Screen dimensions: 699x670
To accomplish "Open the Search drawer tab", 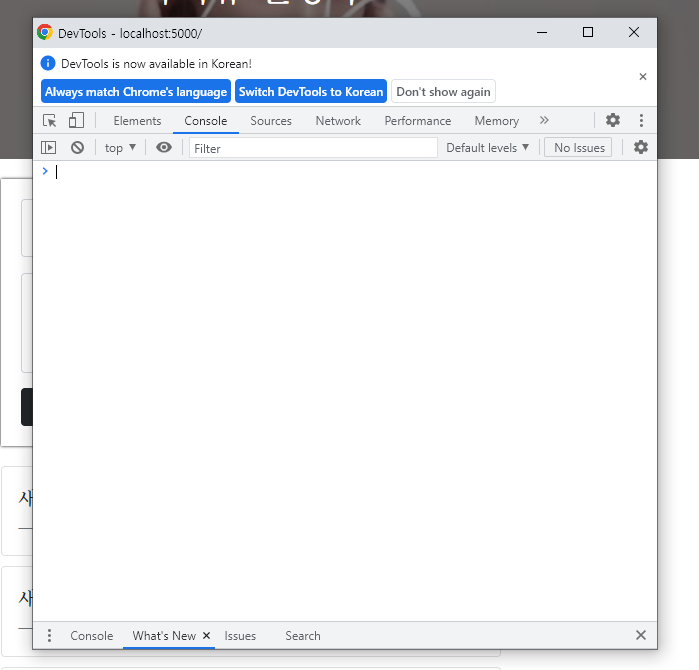I will 303,636.
